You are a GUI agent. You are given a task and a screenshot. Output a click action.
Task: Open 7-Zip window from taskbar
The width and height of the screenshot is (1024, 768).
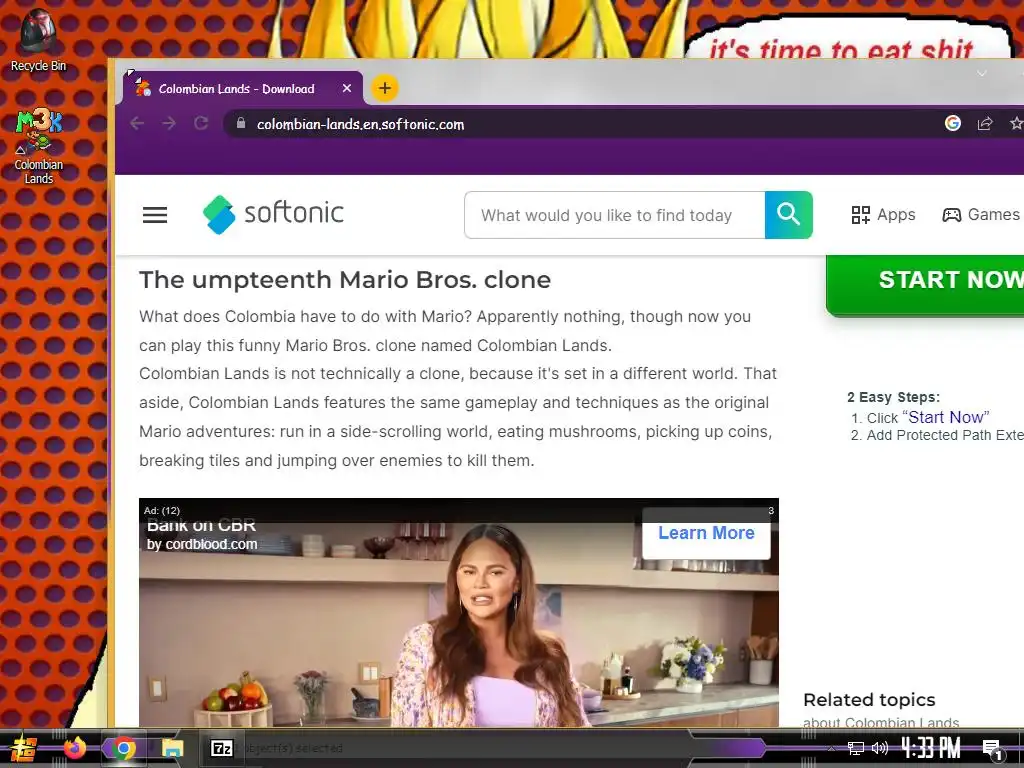click(221, 748)
